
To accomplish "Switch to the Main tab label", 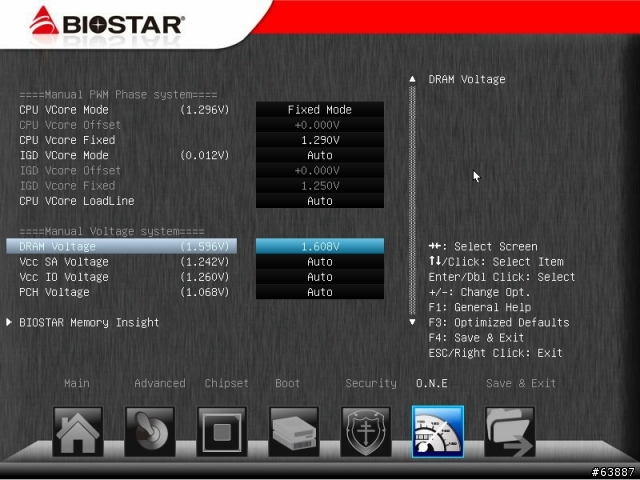I will (77, 383).
